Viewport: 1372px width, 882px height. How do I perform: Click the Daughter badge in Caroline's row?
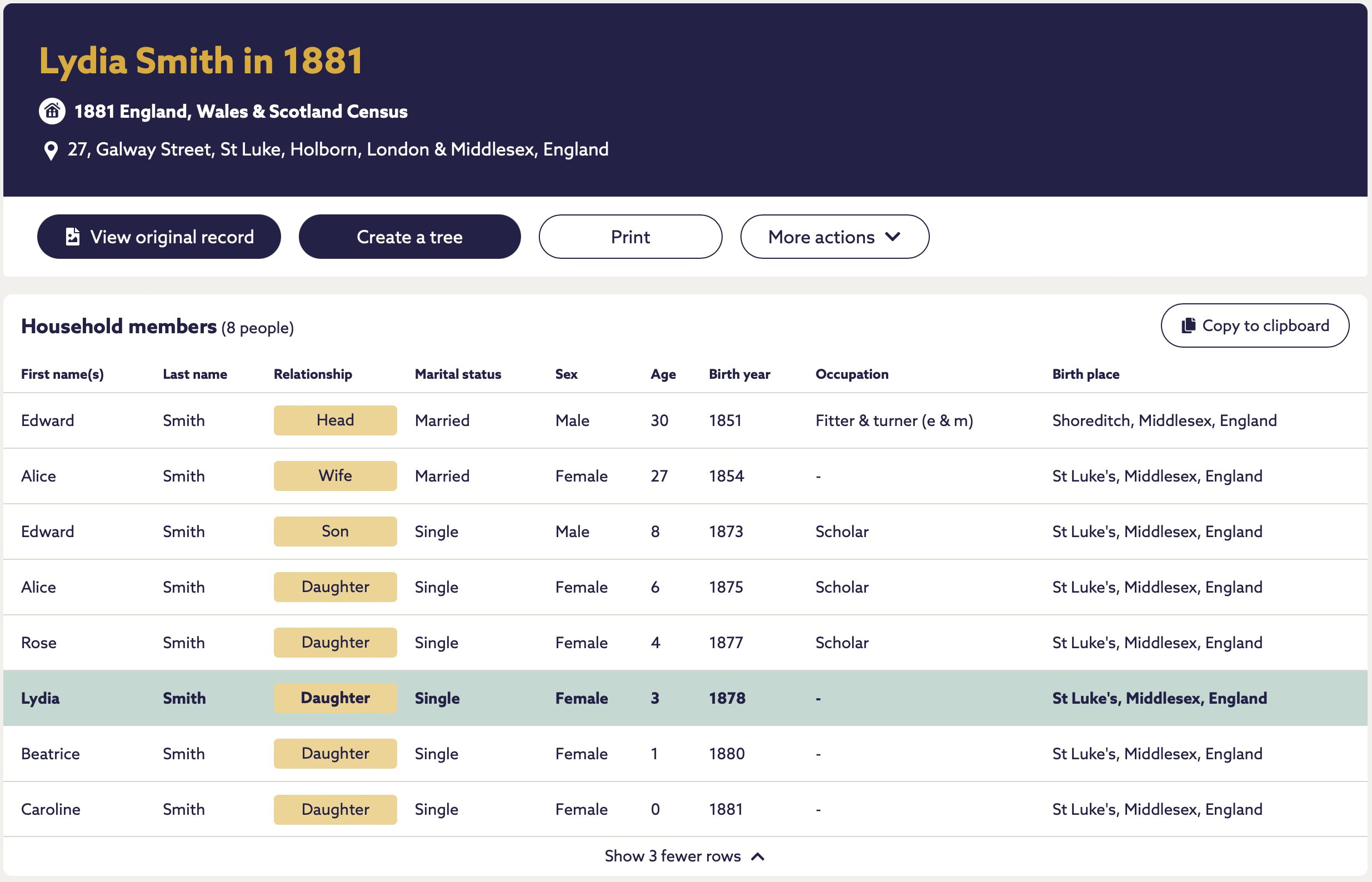pos(335,810)
